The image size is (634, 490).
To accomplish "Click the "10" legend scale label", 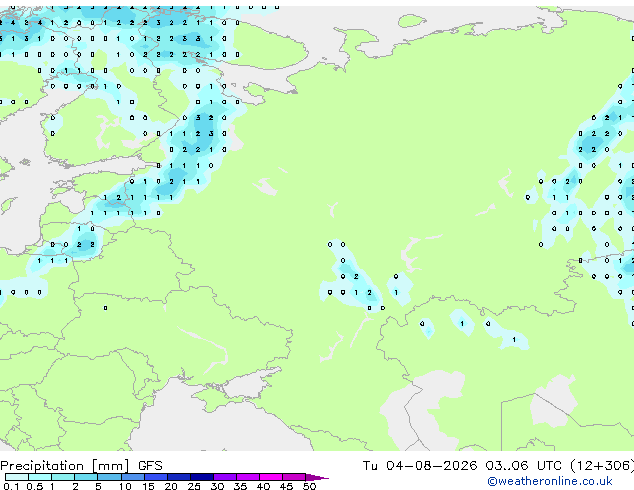I will point(125,486).
